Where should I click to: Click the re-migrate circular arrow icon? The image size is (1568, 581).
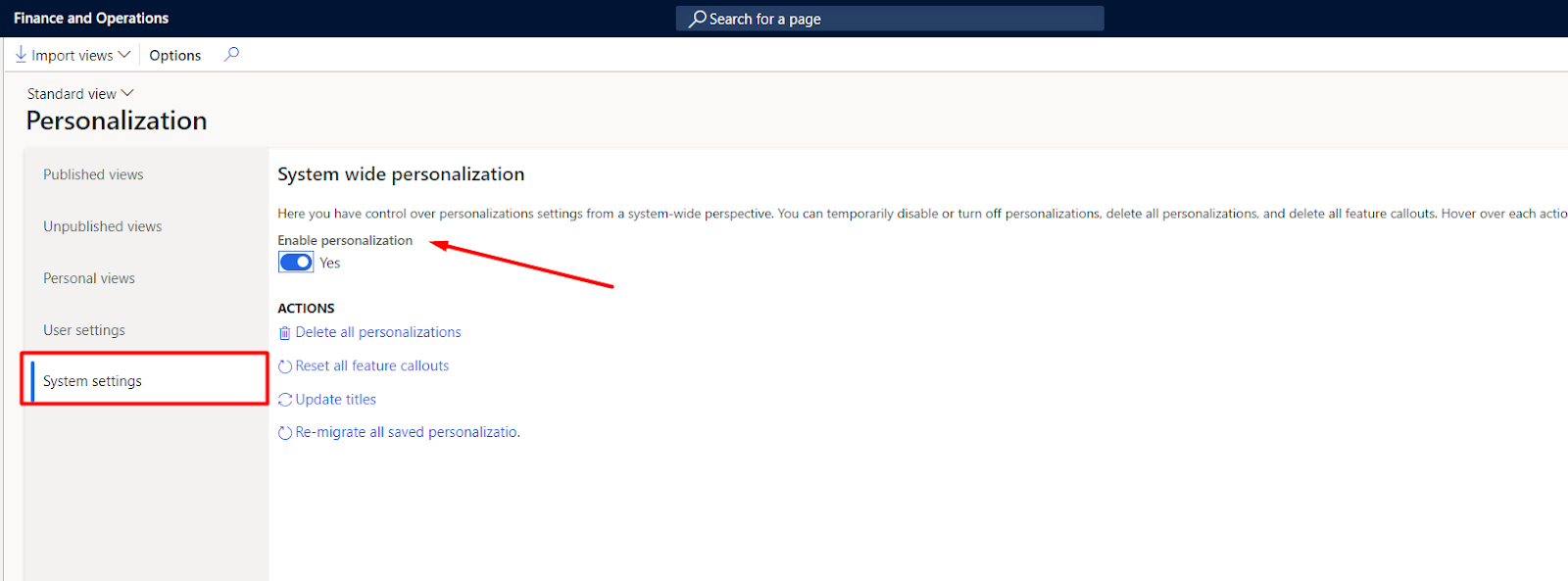pyautogui.click(x=285, y=433)
